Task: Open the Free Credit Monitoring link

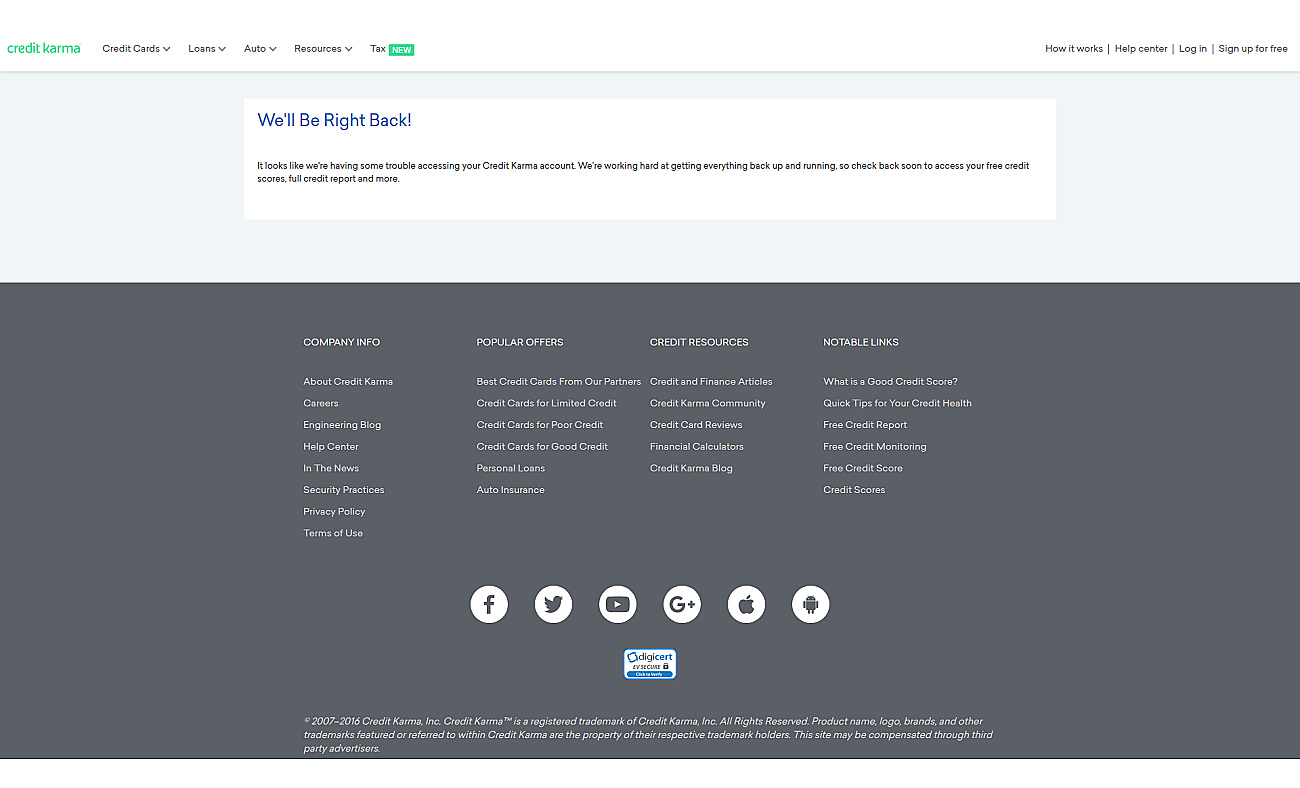Action: 875,447
